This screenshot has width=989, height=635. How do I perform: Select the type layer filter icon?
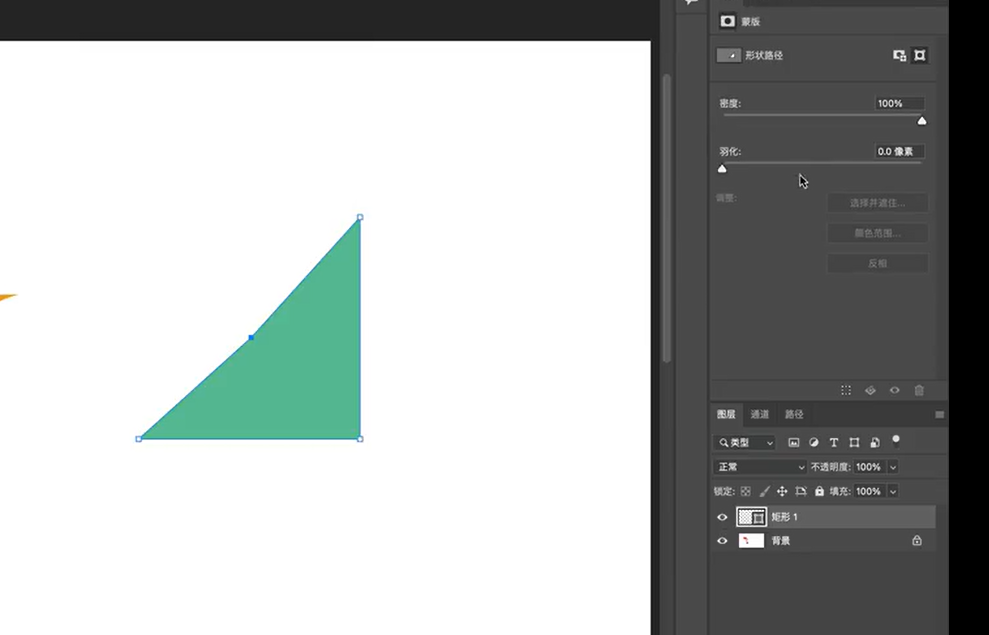[834, 443]
